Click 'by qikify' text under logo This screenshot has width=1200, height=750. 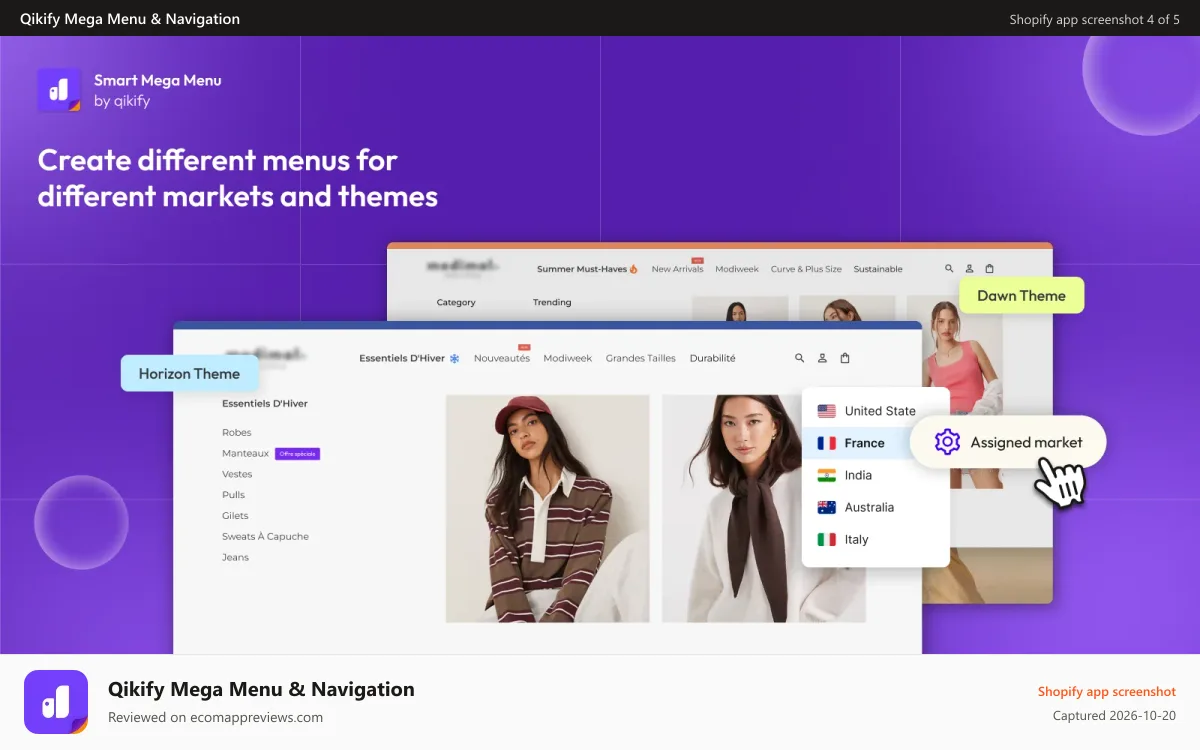coord(122,100)
